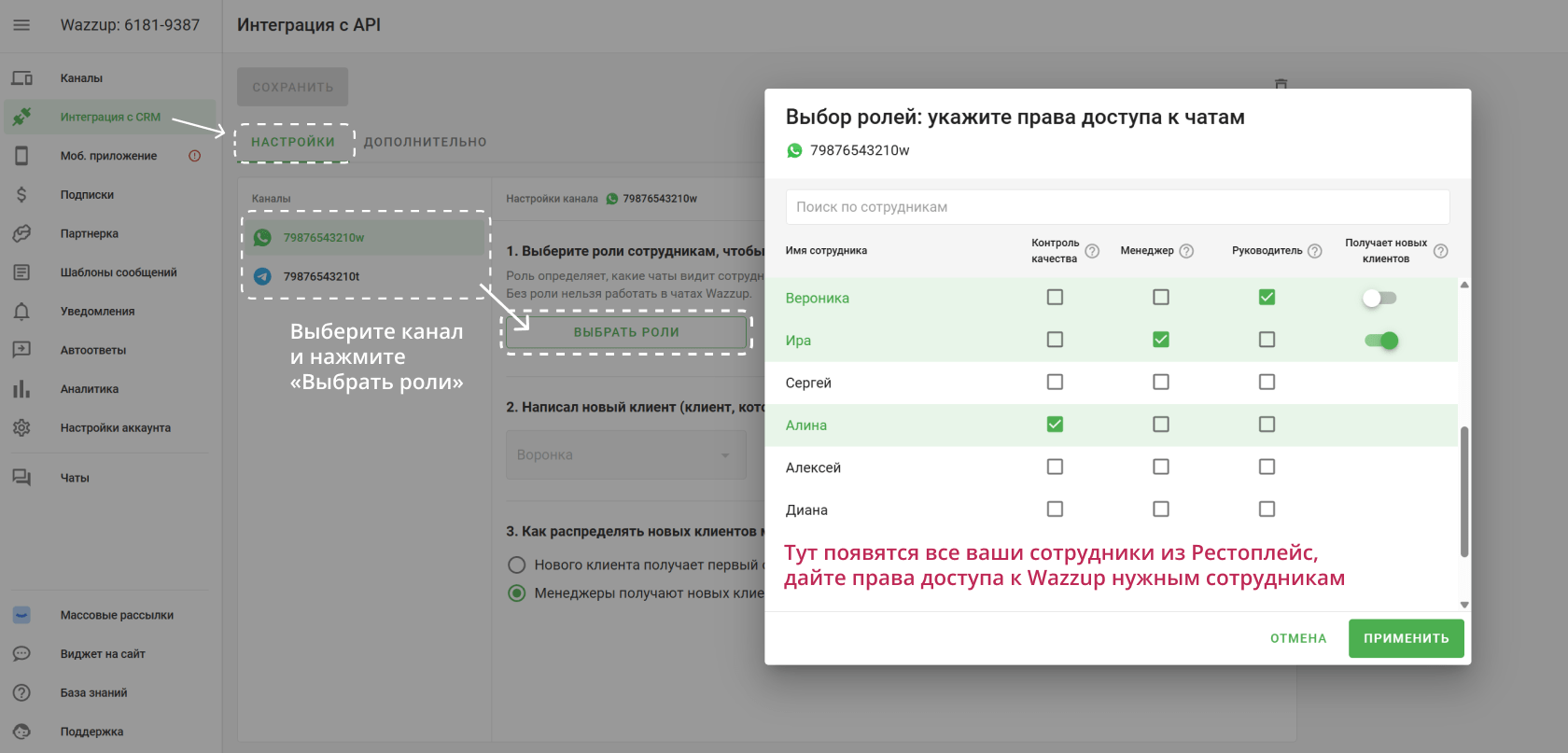Click Отмена in the roles dialog
1568x753 pixels.
[x=1298, y=638]
